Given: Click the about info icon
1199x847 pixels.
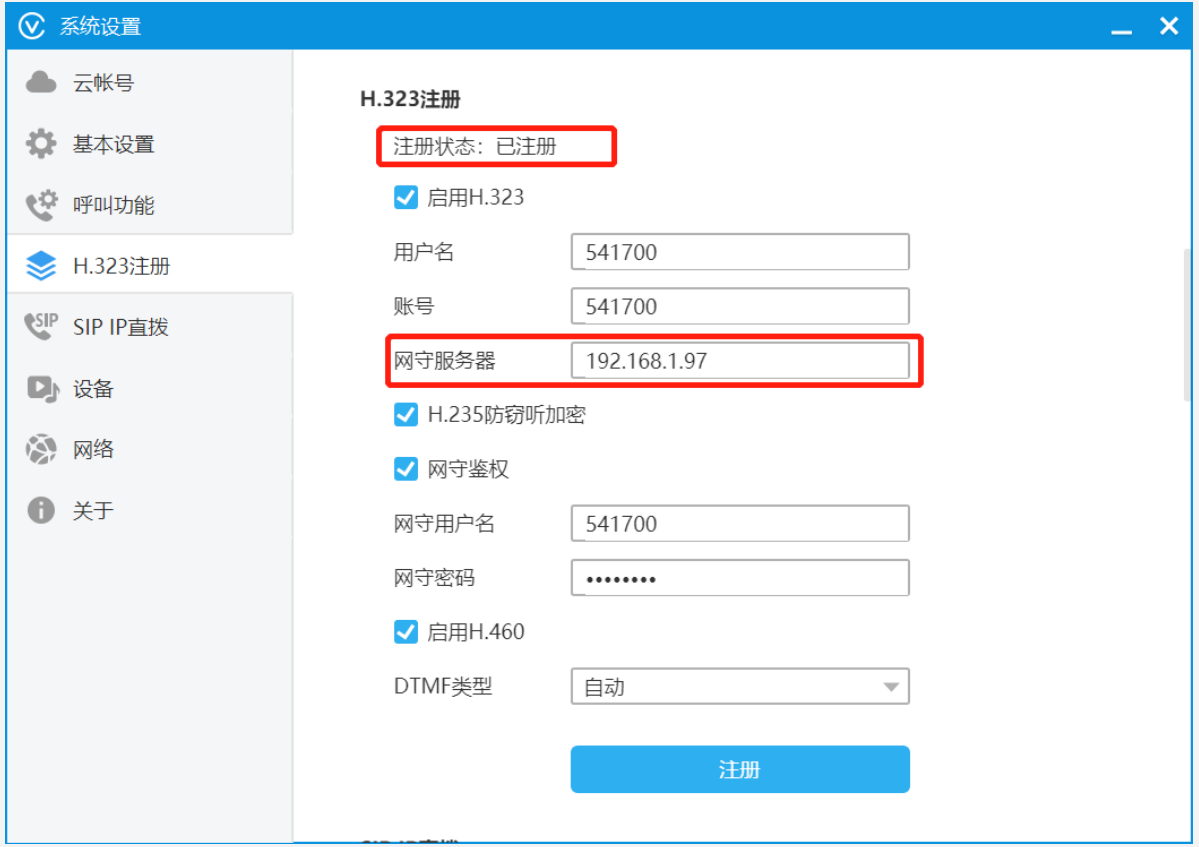Looking at the screenshot, I should (x=41, y=510).
